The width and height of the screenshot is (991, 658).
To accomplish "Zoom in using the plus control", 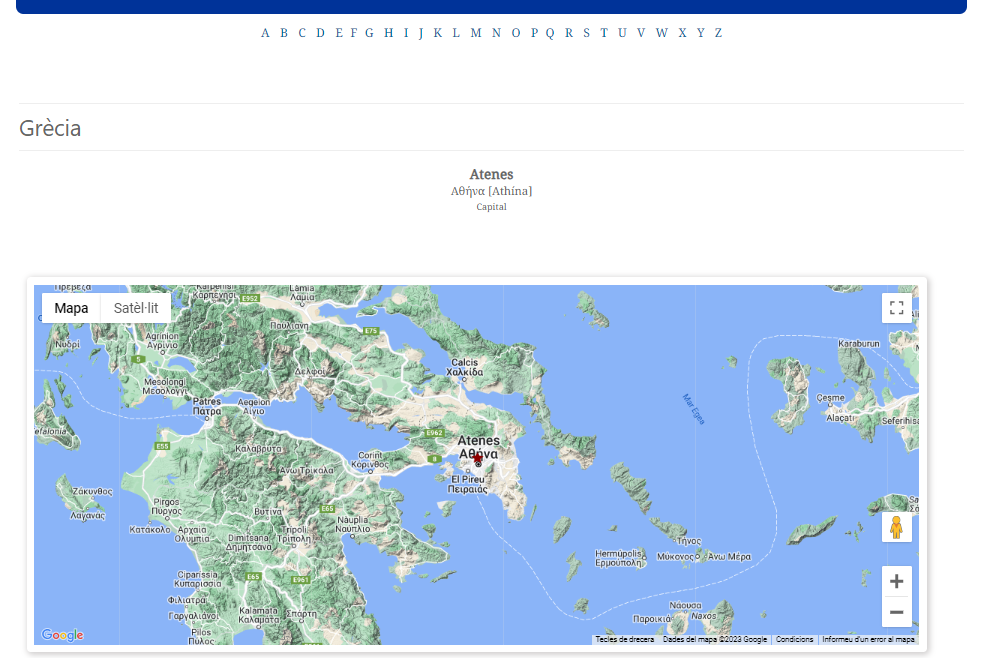I will pyautogui.click(x=896, y=581).
